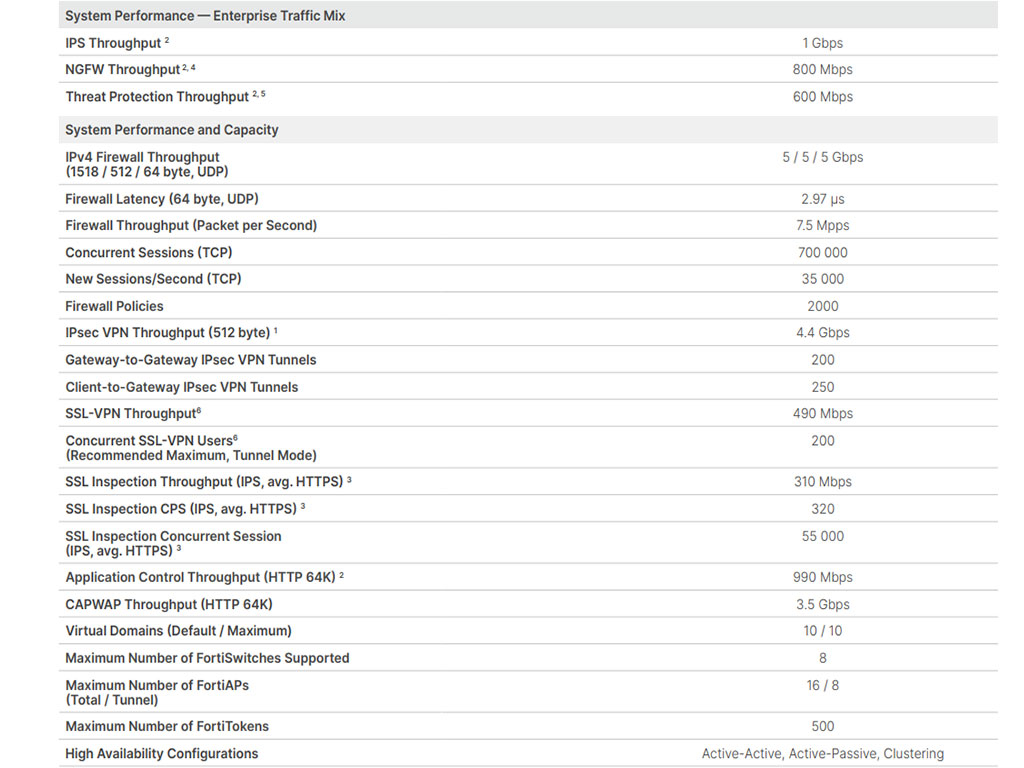Click the Threat Protection Throughput label
Image resolution: width=1024 pixels, height=768 pixels.
point(157,97)
